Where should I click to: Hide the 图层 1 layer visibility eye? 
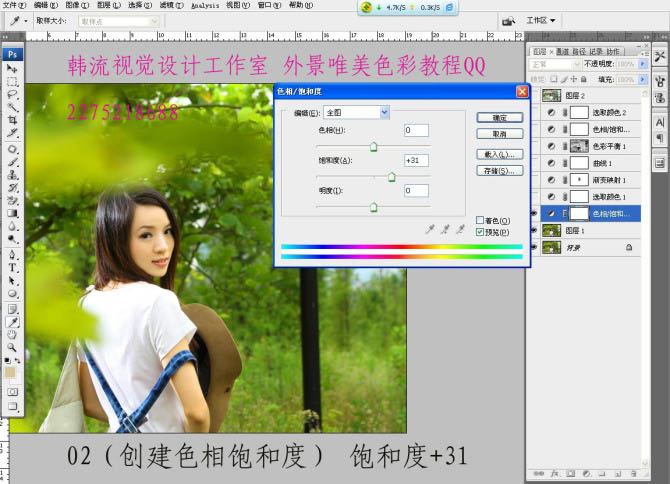533,231
